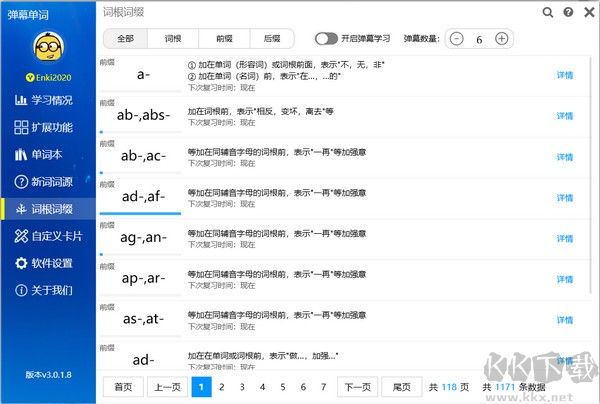Open 详情 for the ab-,abs- prefix
The image size is (600, 404).
565,116
